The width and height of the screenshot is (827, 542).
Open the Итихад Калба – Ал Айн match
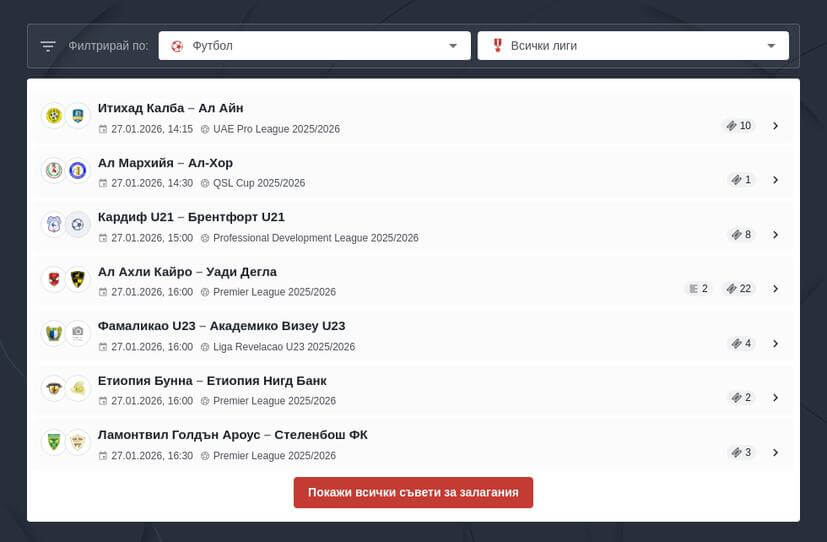click(170, 108)
